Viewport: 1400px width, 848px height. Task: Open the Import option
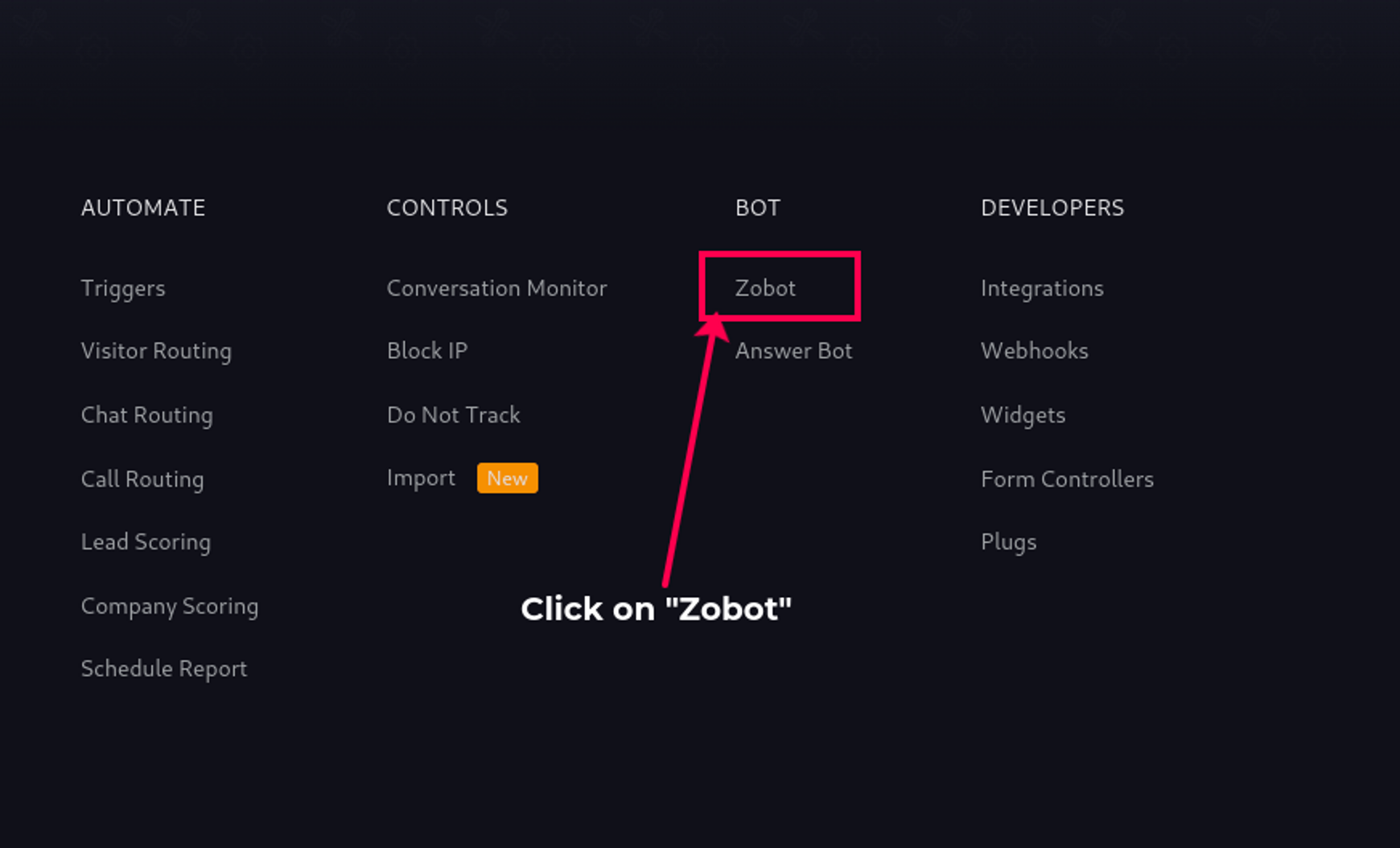tap(421, 479)
